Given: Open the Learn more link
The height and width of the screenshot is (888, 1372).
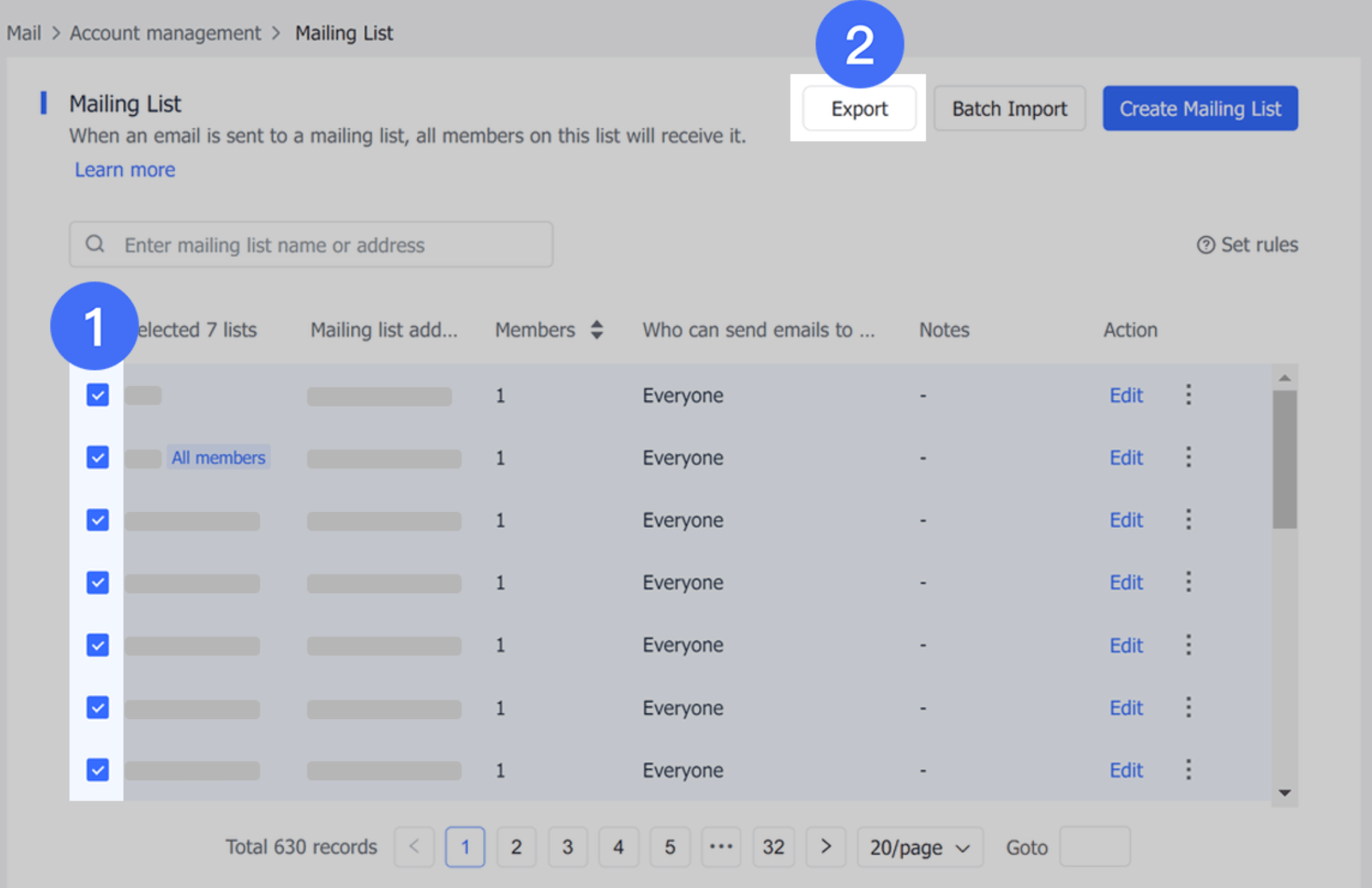Looking at the screenshot, I should pyautogui.click(x=125, y=170).
